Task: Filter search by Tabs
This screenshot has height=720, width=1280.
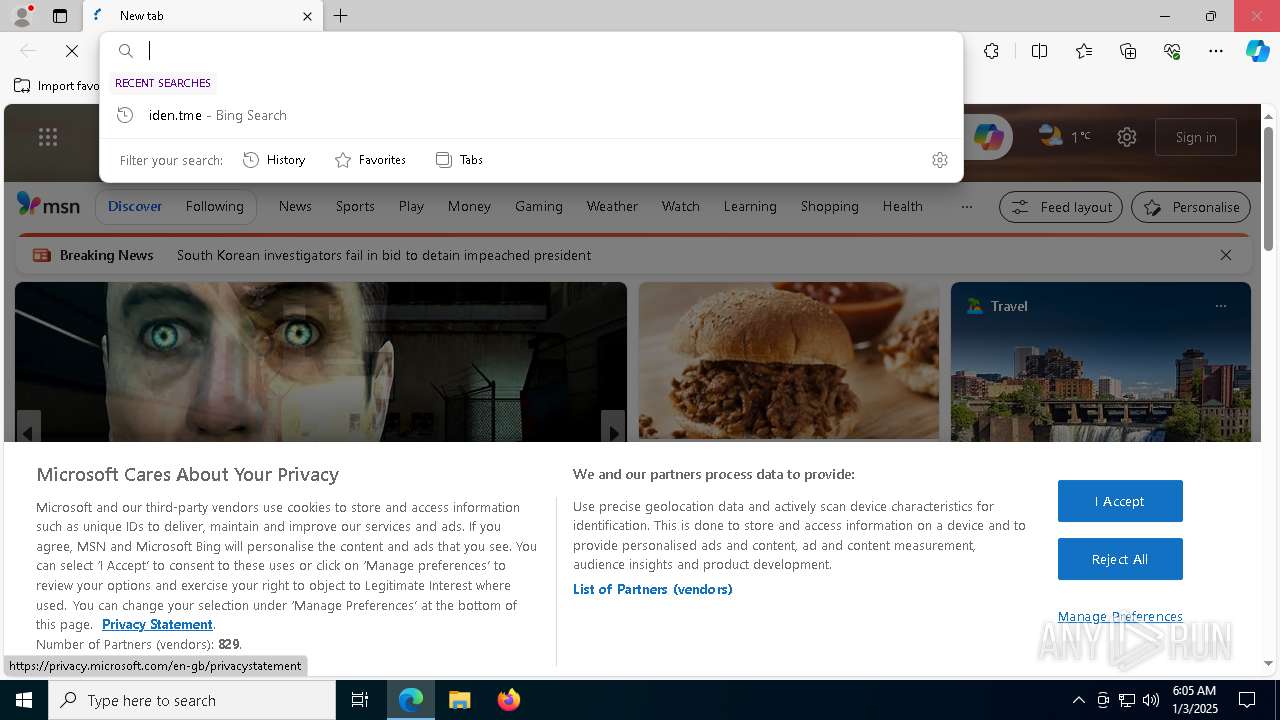Action: (x=459, y=160)
